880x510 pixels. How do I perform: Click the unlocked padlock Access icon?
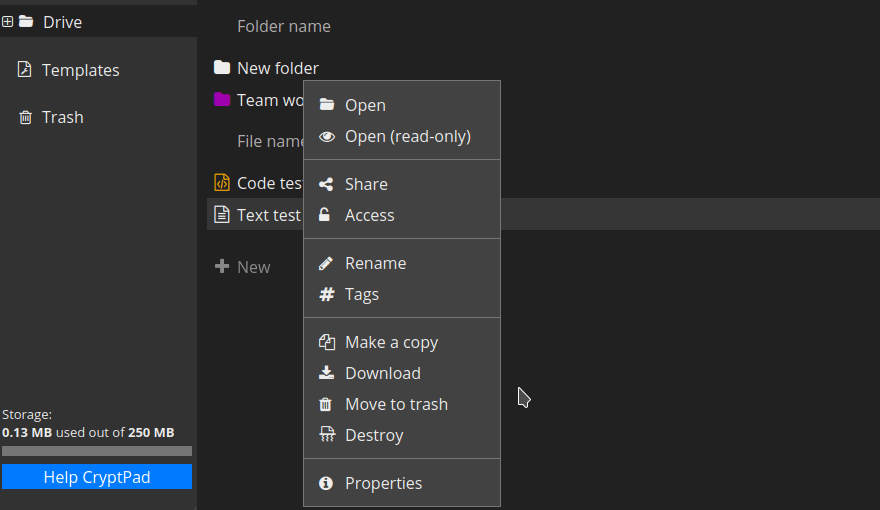tap(325, 215)
